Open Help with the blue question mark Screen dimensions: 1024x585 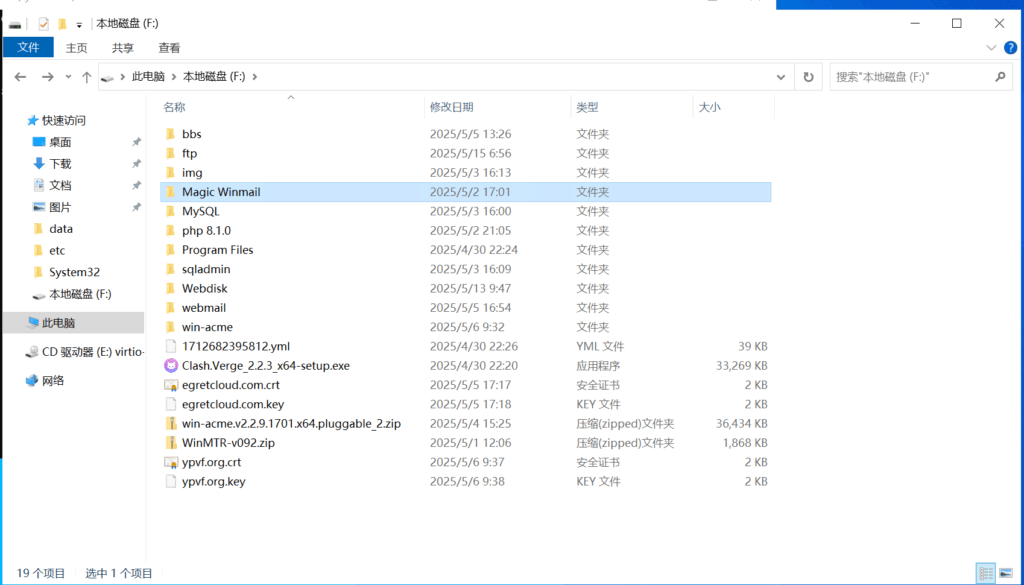point(1010,48)
